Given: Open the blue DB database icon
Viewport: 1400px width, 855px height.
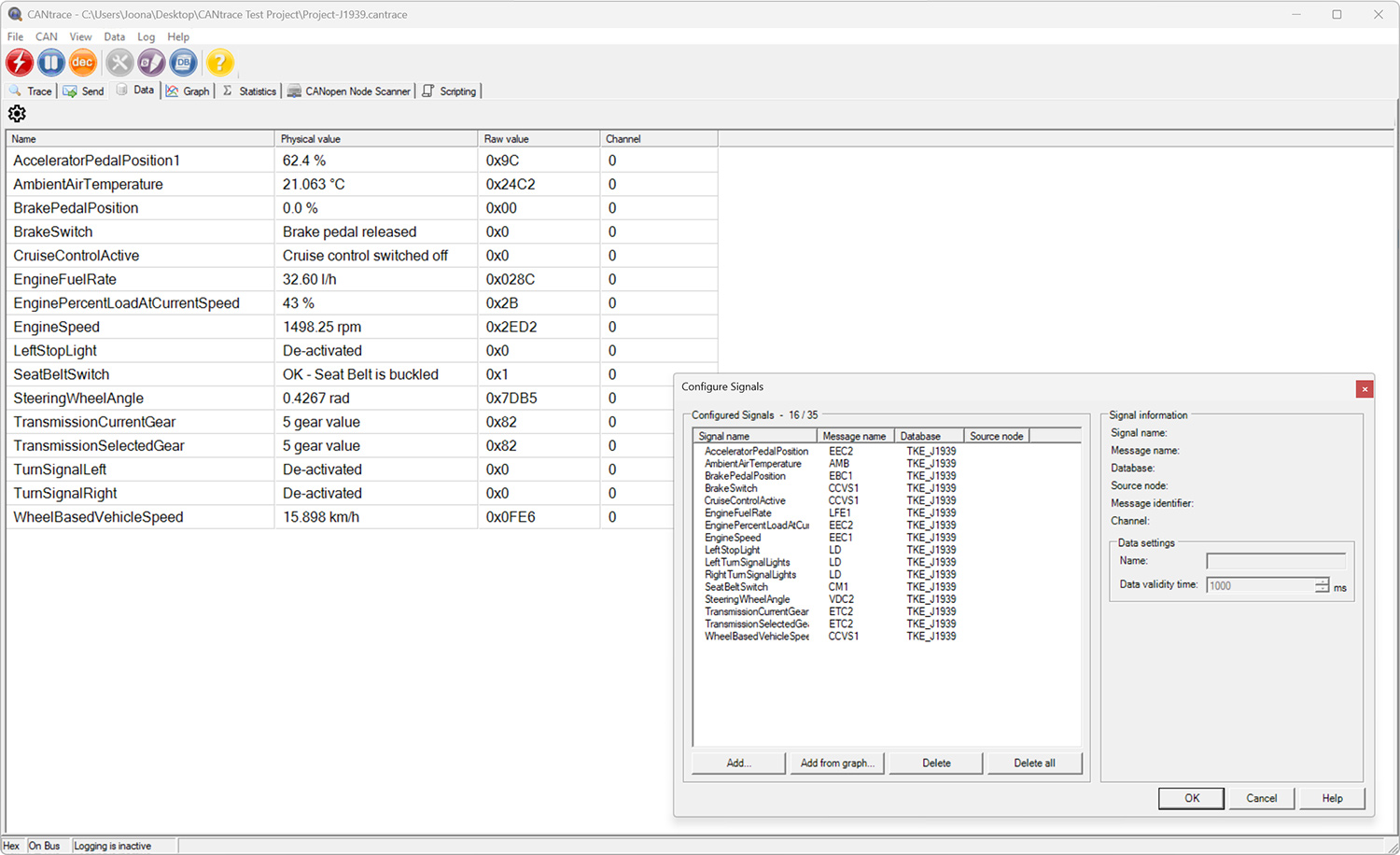Looking at the screenshot, I should (183, 63).
